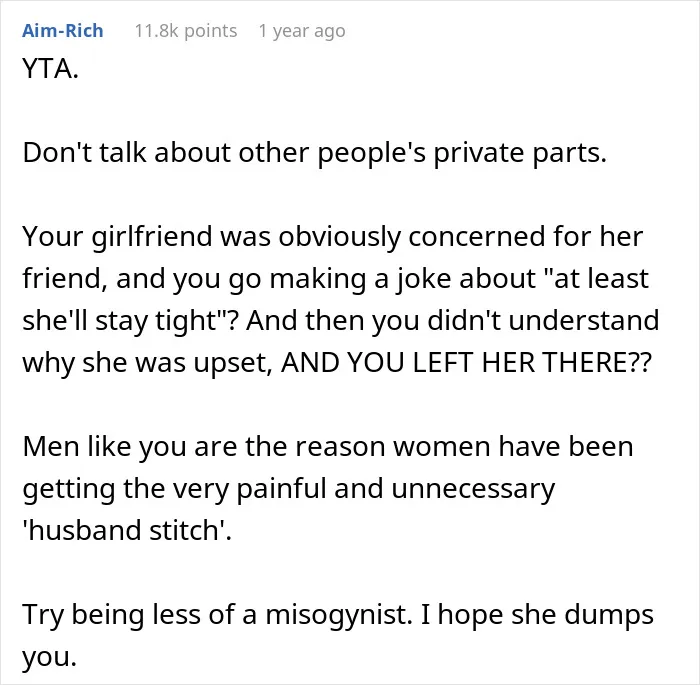Click the word unnecessary in comment
The image size is (700, 685).
click(473, 489)
